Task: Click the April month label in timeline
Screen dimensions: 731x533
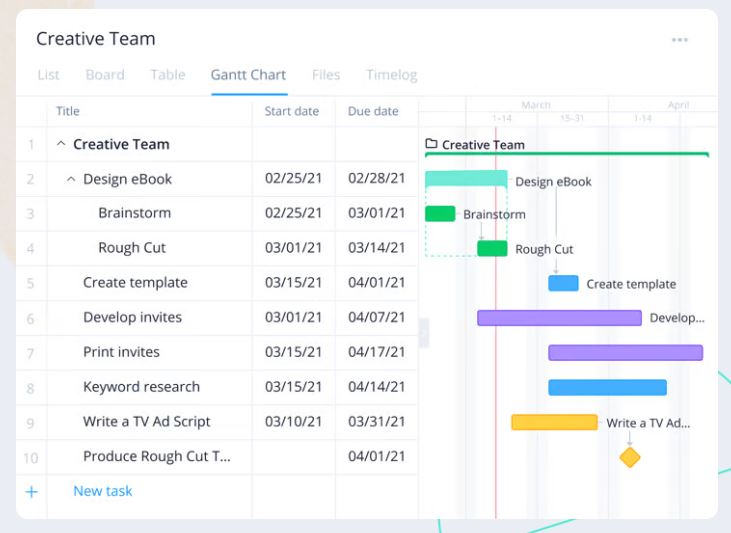Action: [678, 105]
